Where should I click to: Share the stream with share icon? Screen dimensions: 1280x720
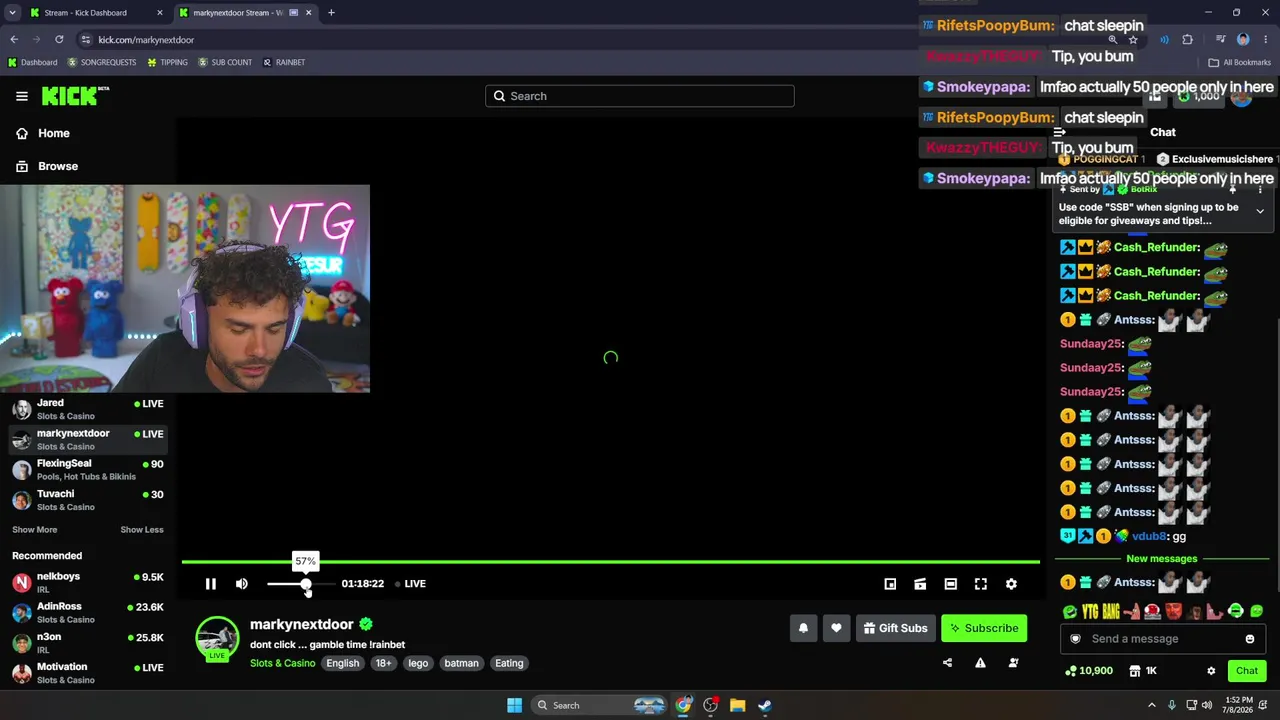point(947,662)
